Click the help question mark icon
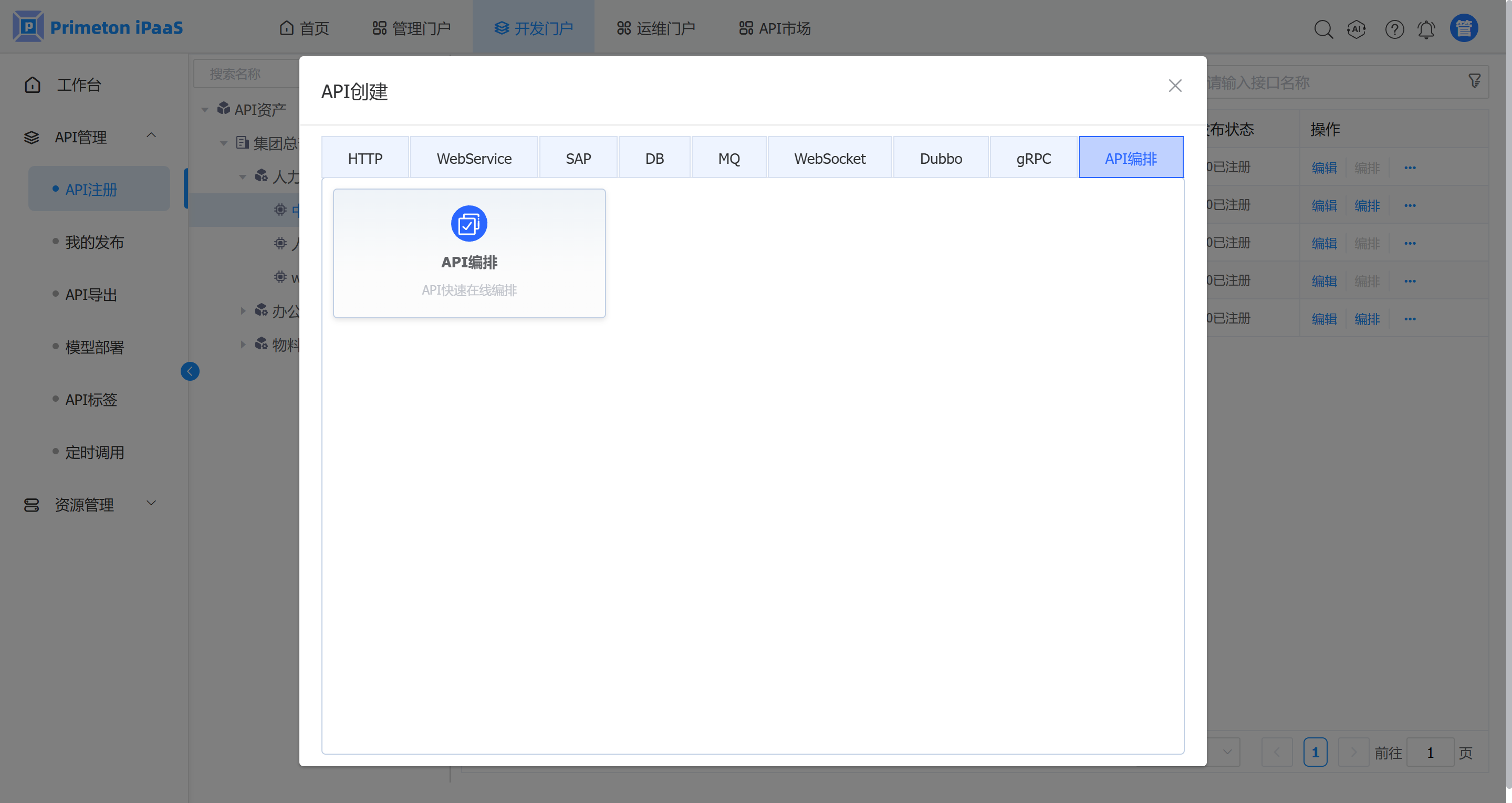 point(1394,29)
